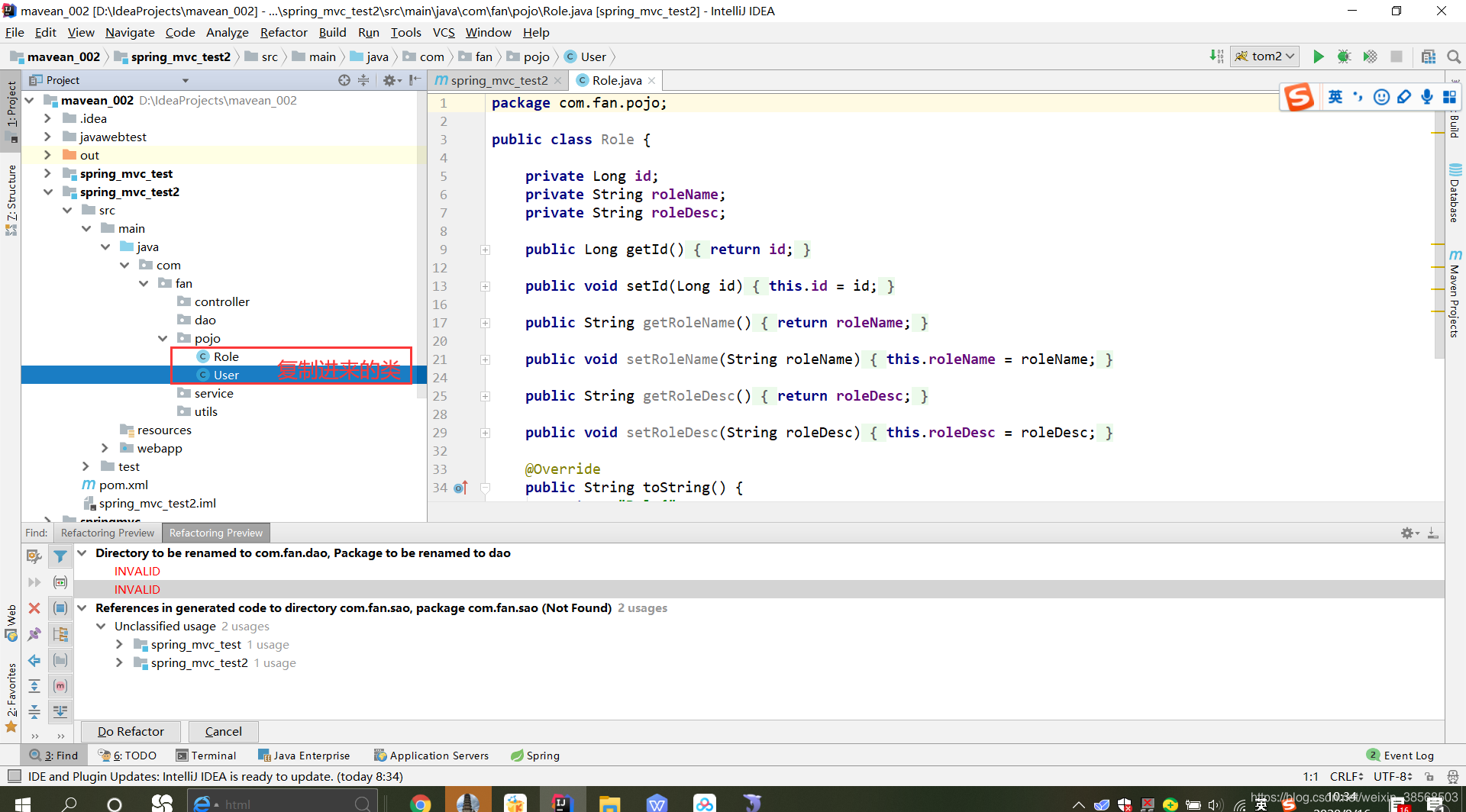The width and height of the screenshot is (1466, 812).
Task: Click the Do Refactor button
Action: pyautogui.click(x=131, y=731)
